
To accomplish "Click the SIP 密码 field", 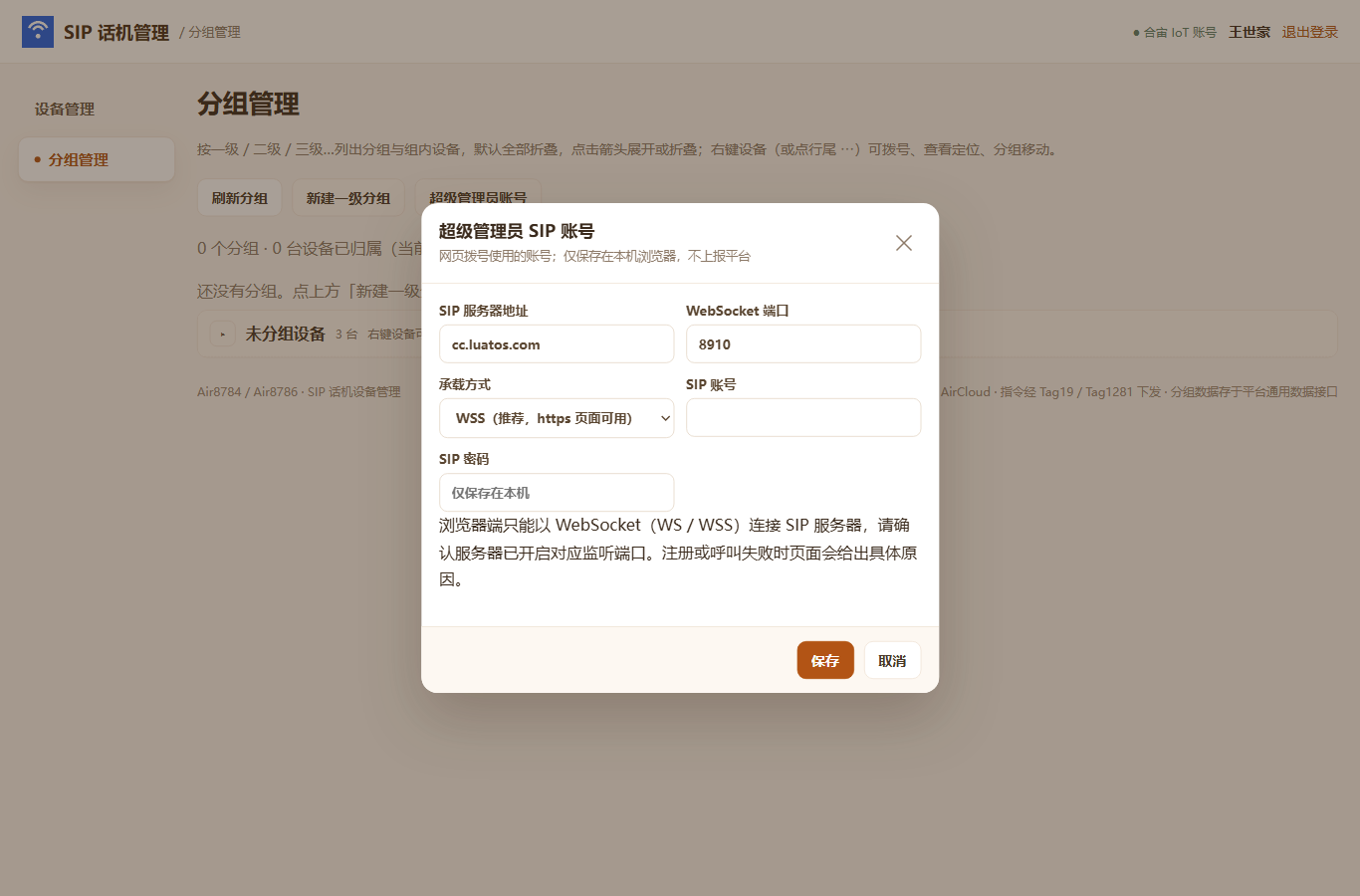I will tap(557, 493).
